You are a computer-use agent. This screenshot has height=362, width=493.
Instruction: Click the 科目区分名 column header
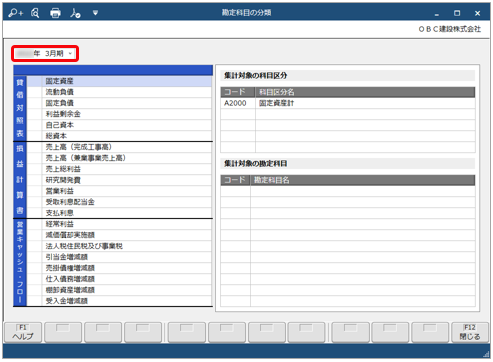[x=365, y=92]
